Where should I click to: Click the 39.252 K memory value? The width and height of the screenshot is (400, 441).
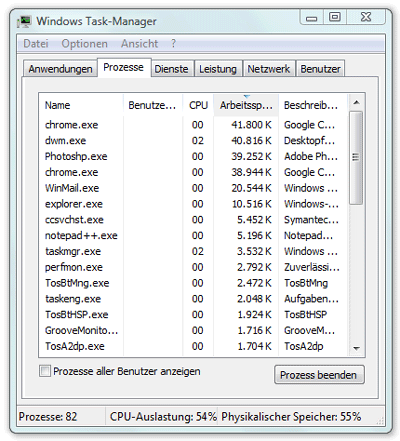[252, 156]
